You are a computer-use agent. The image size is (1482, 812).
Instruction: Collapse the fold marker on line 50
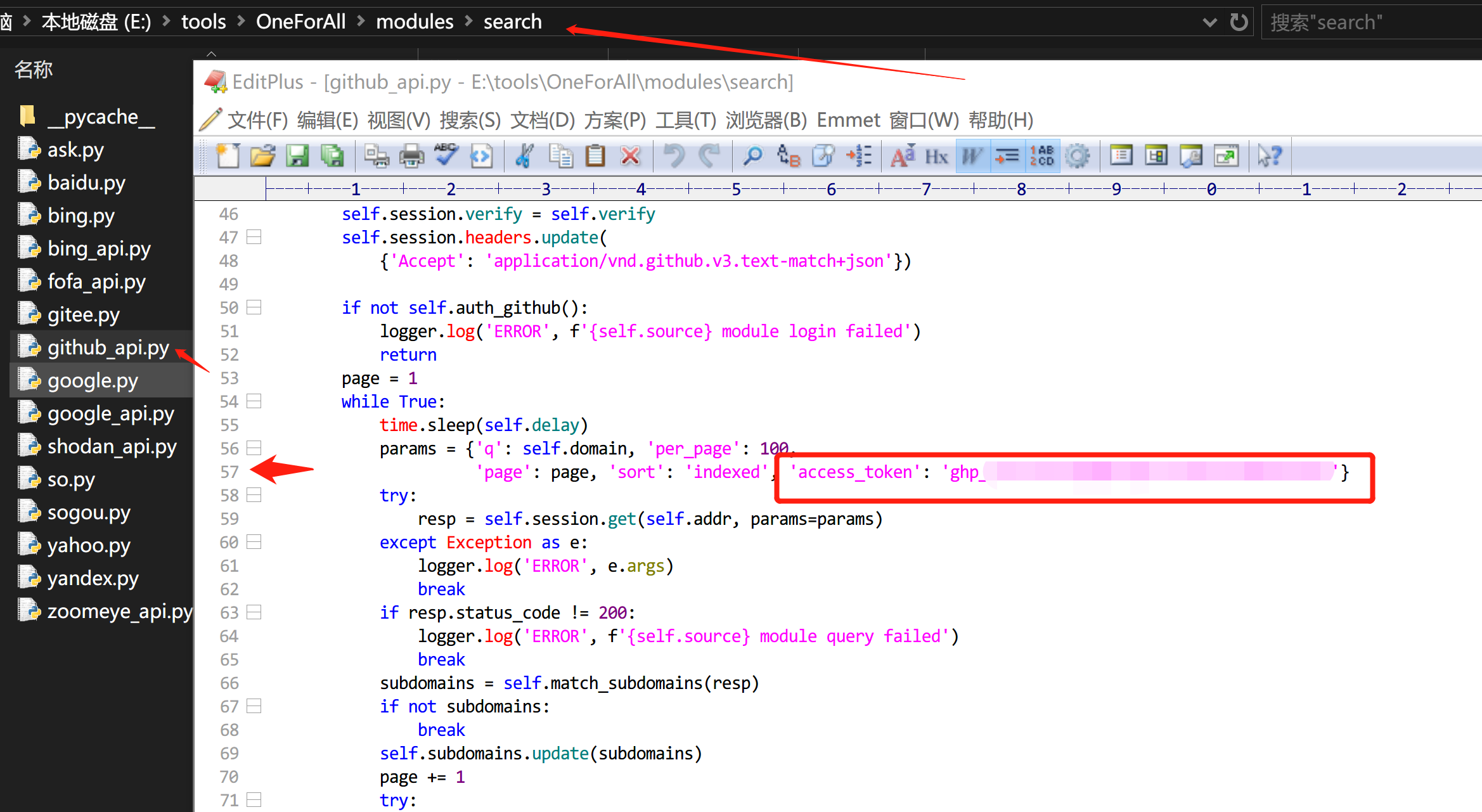[x=254, y=307]
